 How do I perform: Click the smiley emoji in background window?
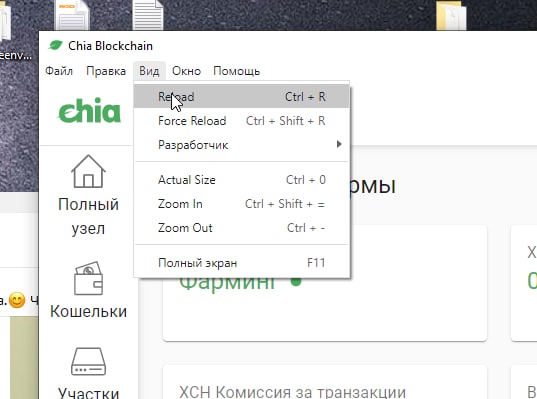coord(17,300)
